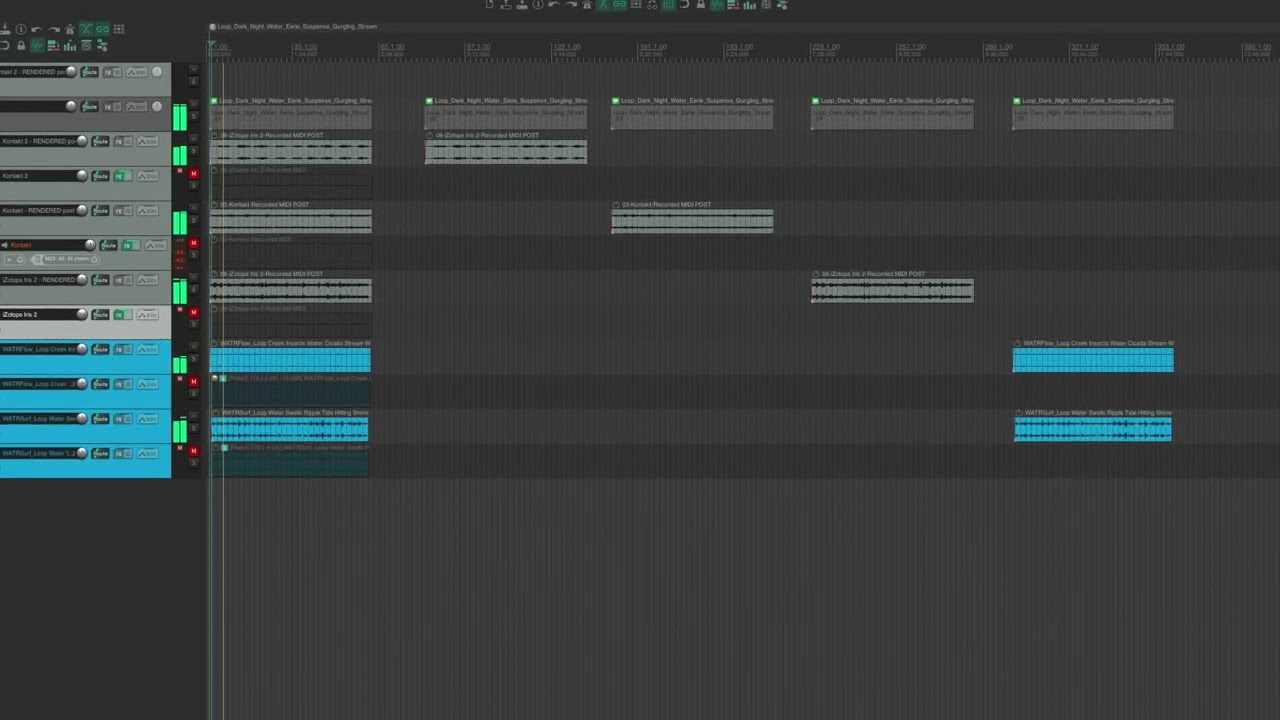The image size is (1280, 720).
Task: Click the info icon above the track list
Action: point(21,29)
